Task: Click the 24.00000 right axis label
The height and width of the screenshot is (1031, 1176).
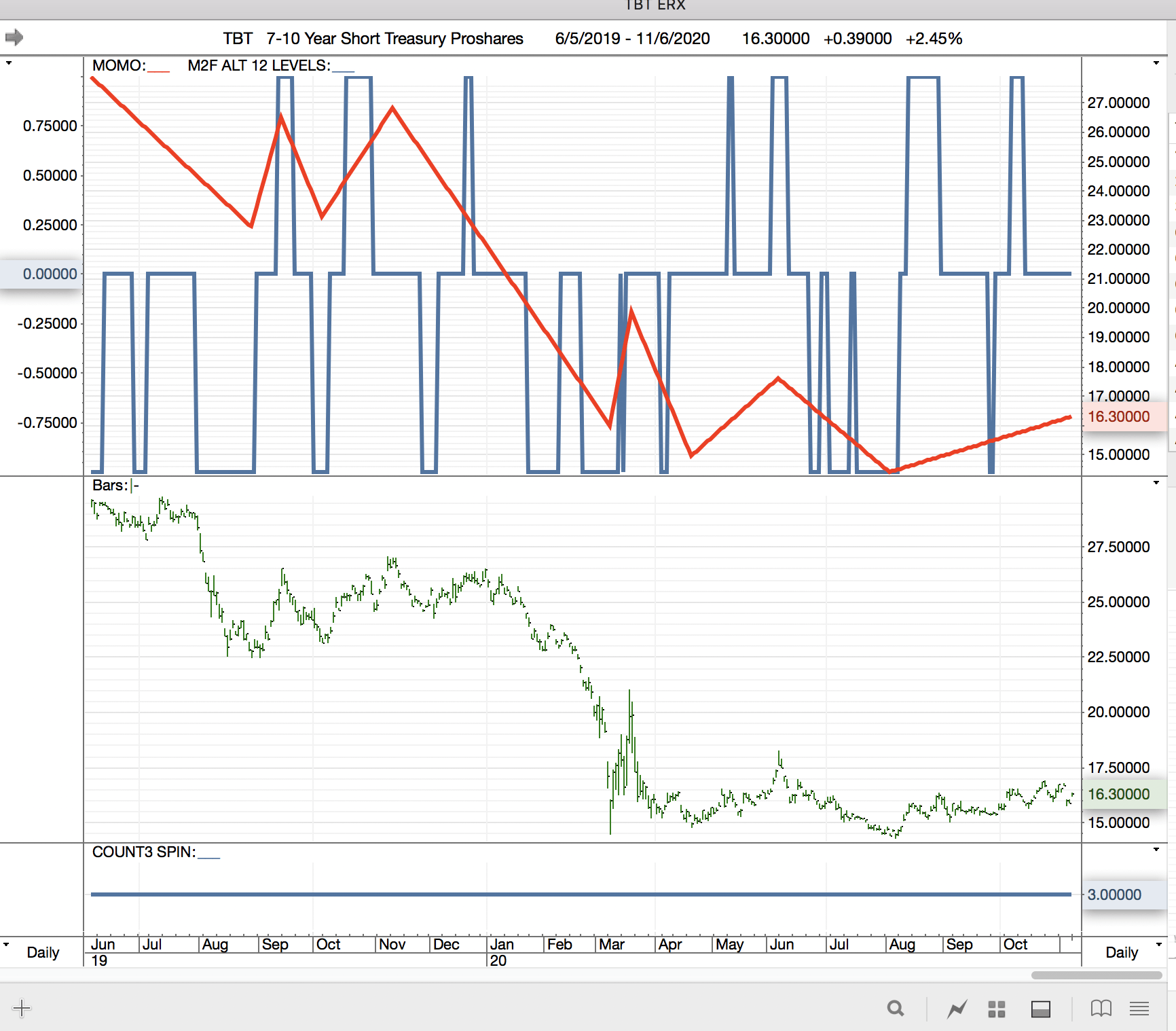Action: coord(1118,191)
